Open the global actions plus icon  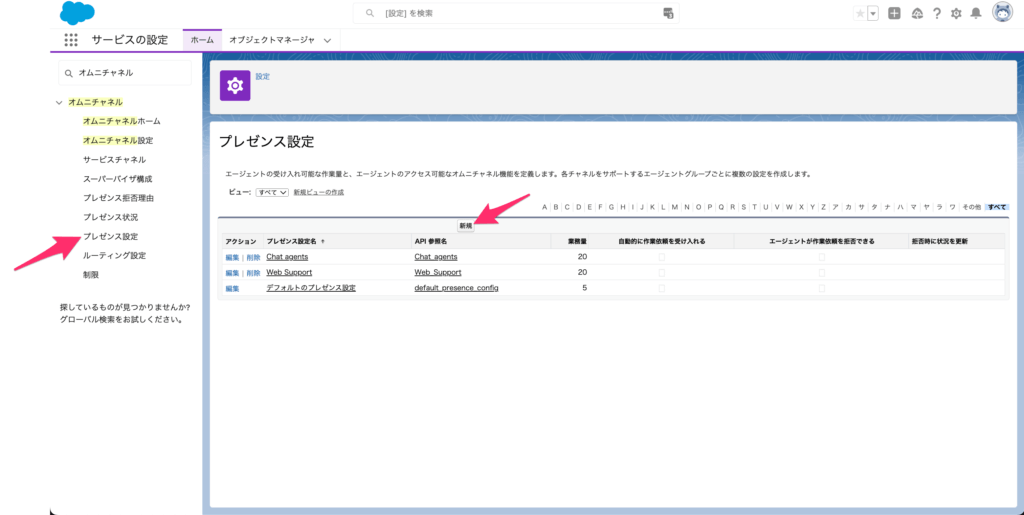coord(894,13)
